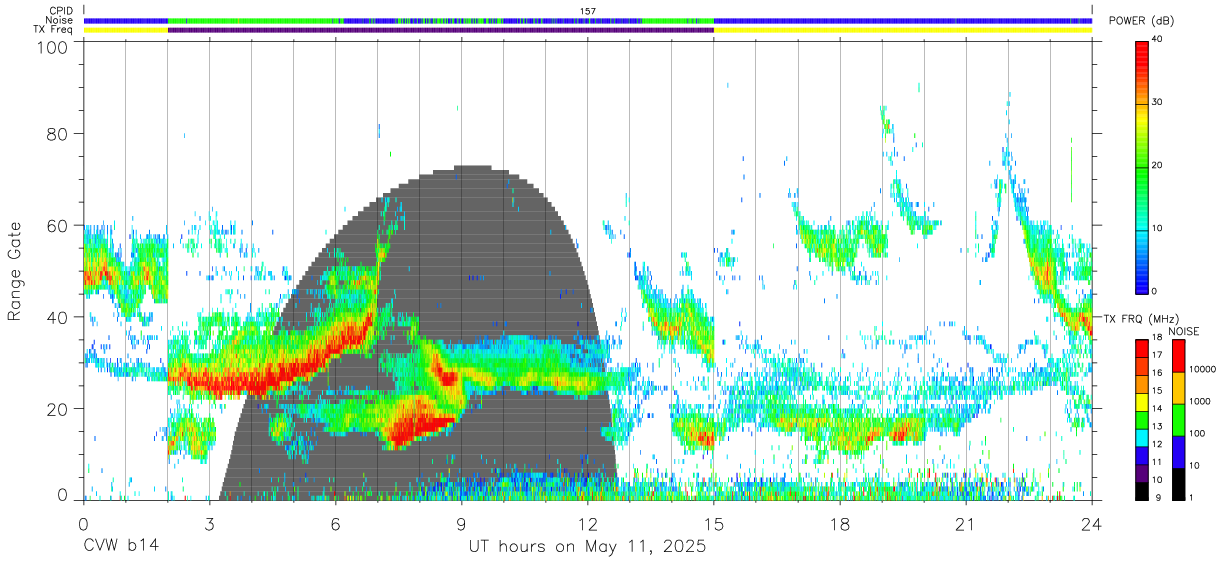Click the x-axis tick label '24'
This screenshot has width=1228, height=567.
[1091, 523]
